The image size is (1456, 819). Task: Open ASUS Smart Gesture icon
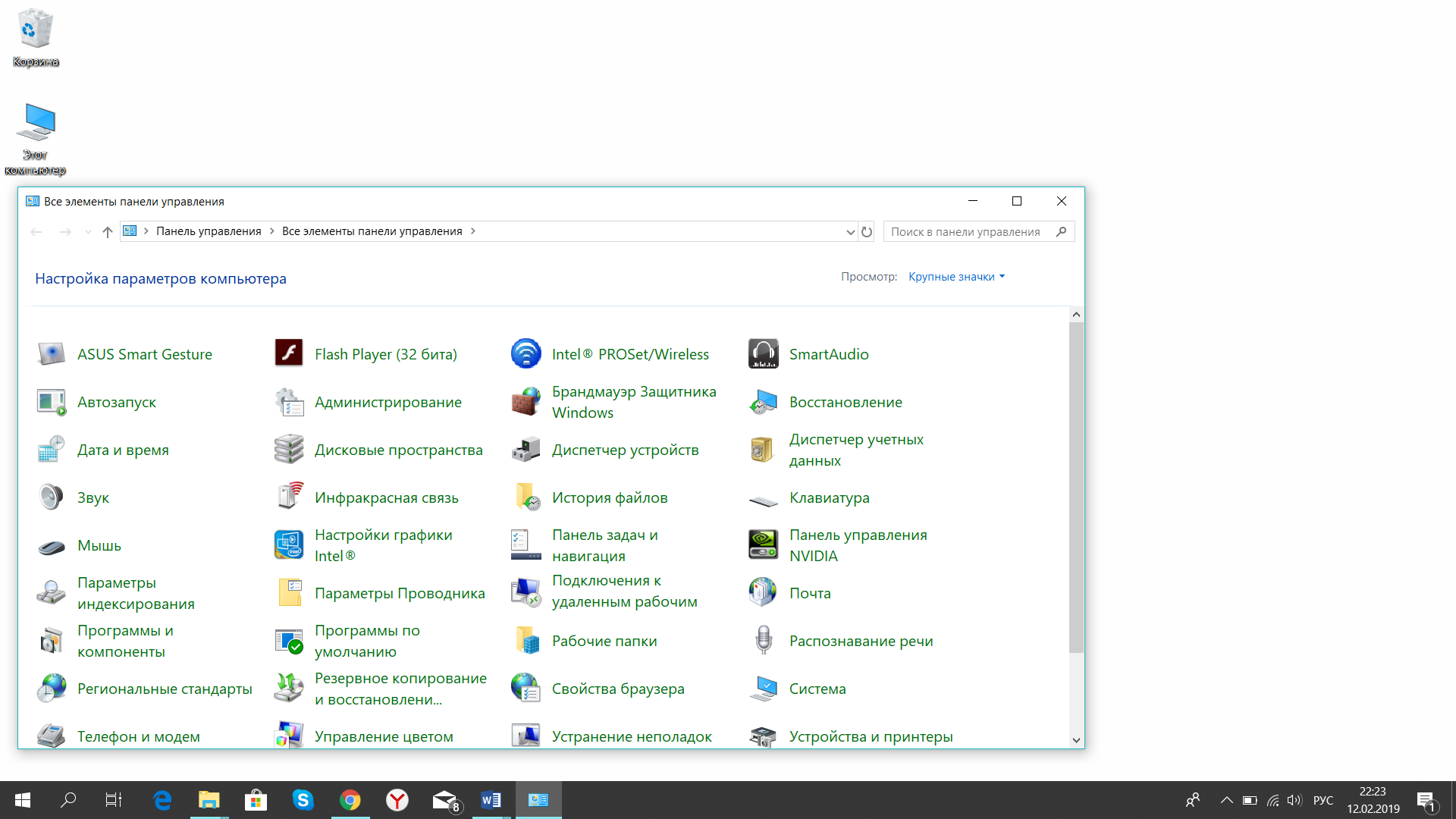(x=51, y=354)
